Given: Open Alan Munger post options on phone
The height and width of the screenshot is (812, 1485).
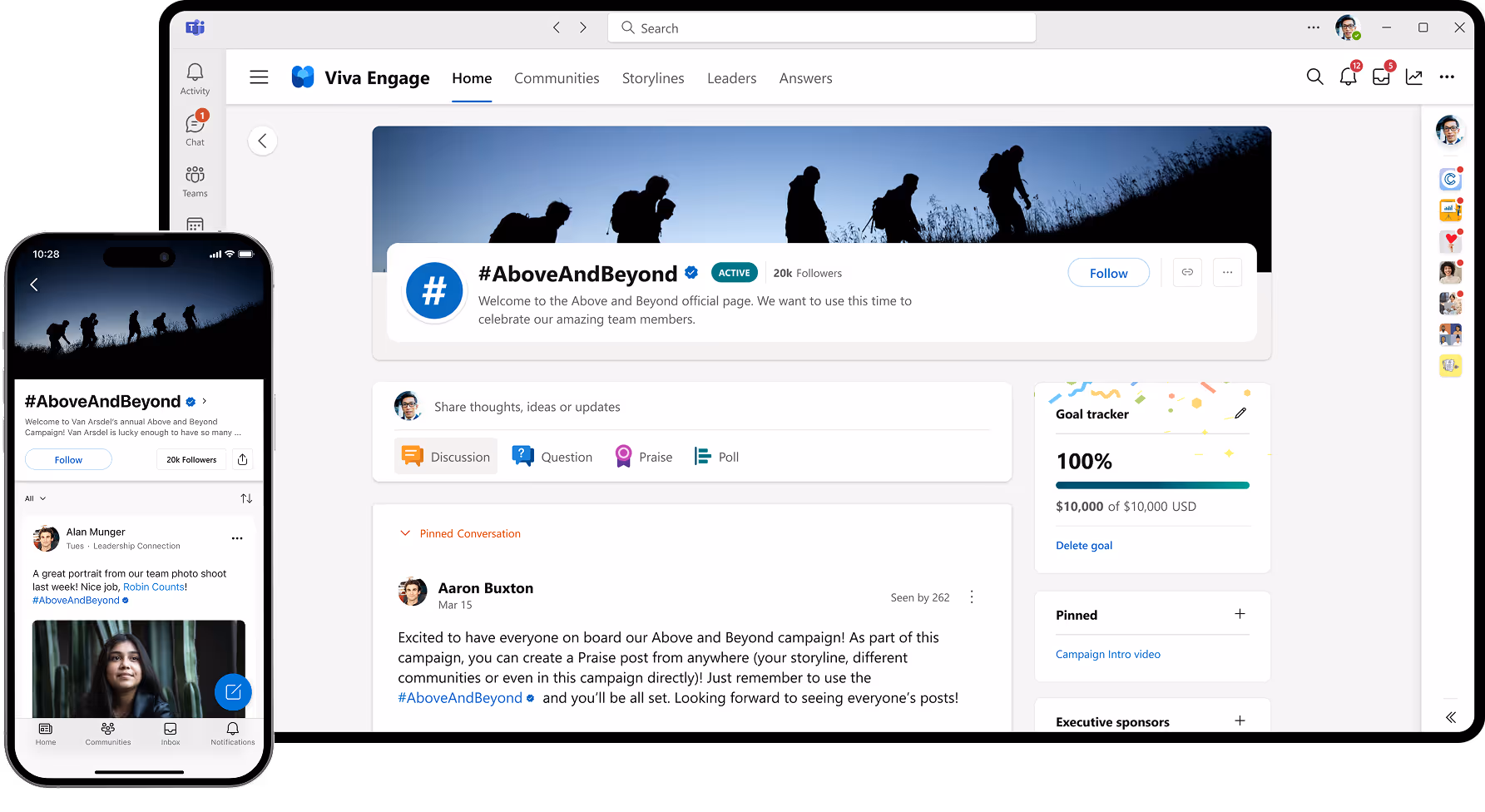Looking at the screenshot, I should click(x=237, y=538).
